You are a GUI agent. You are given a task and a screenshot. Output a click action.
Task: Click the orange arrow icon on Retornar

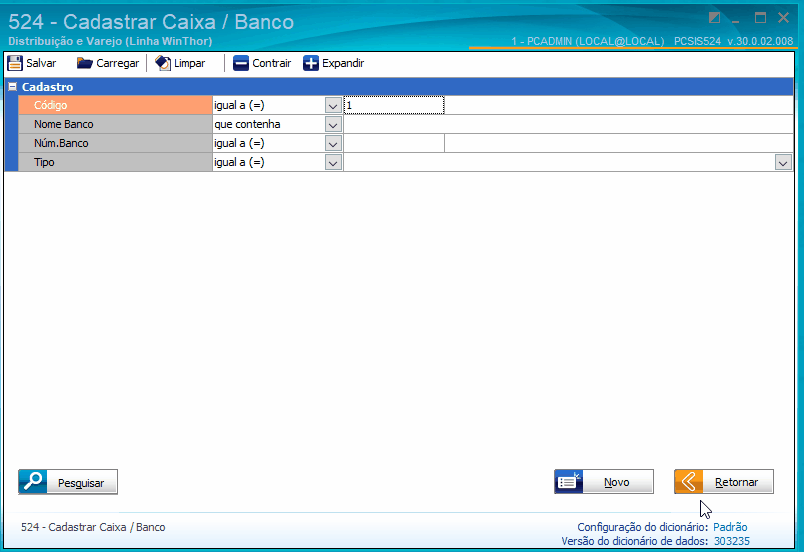(689, 482)
